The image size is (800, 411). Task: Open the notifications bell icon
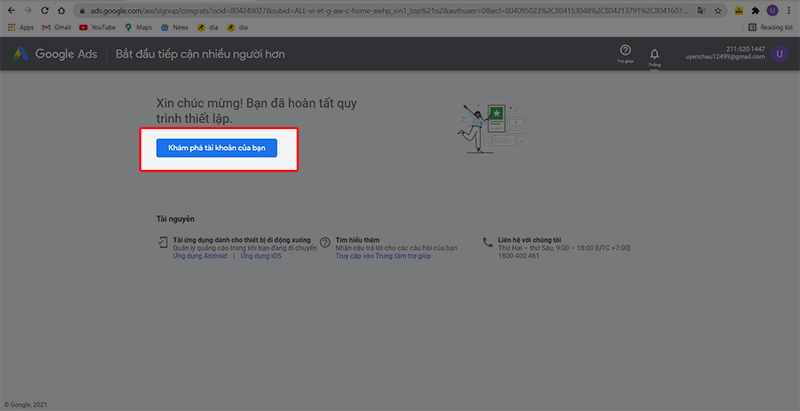(x=655, y=53)
